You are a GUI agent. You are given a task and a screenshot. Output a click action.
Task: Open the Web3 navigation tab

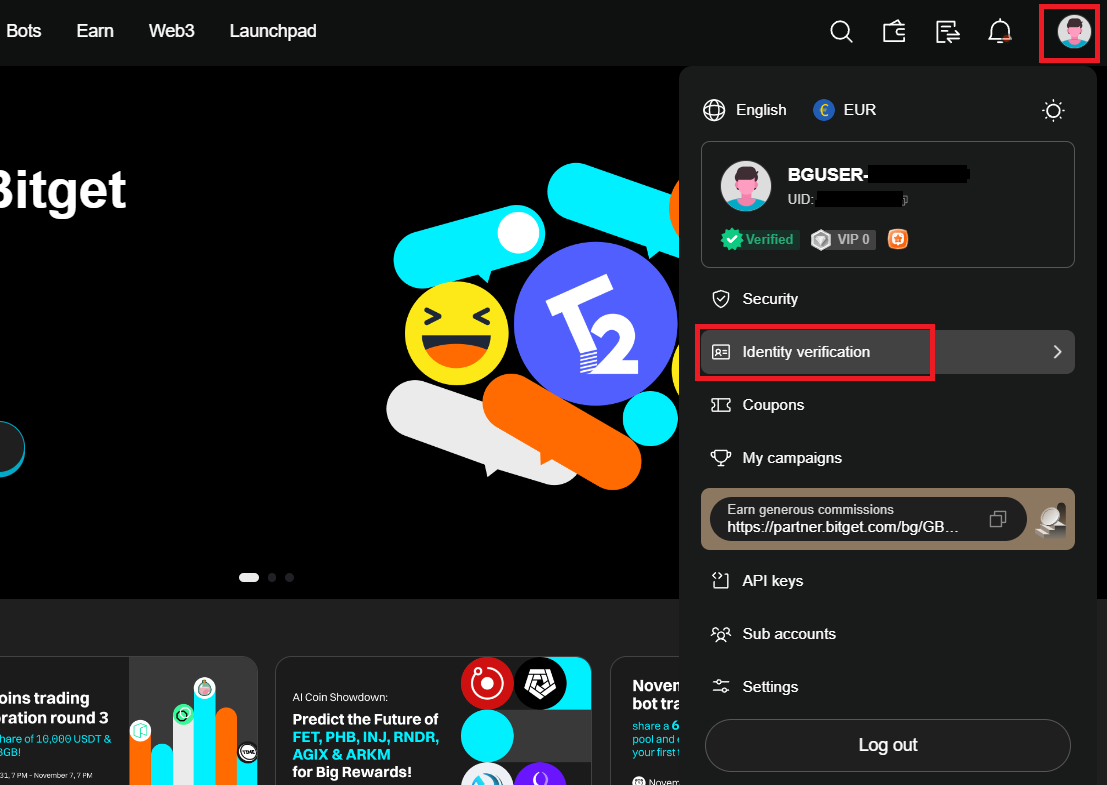[x=172, y=31]
